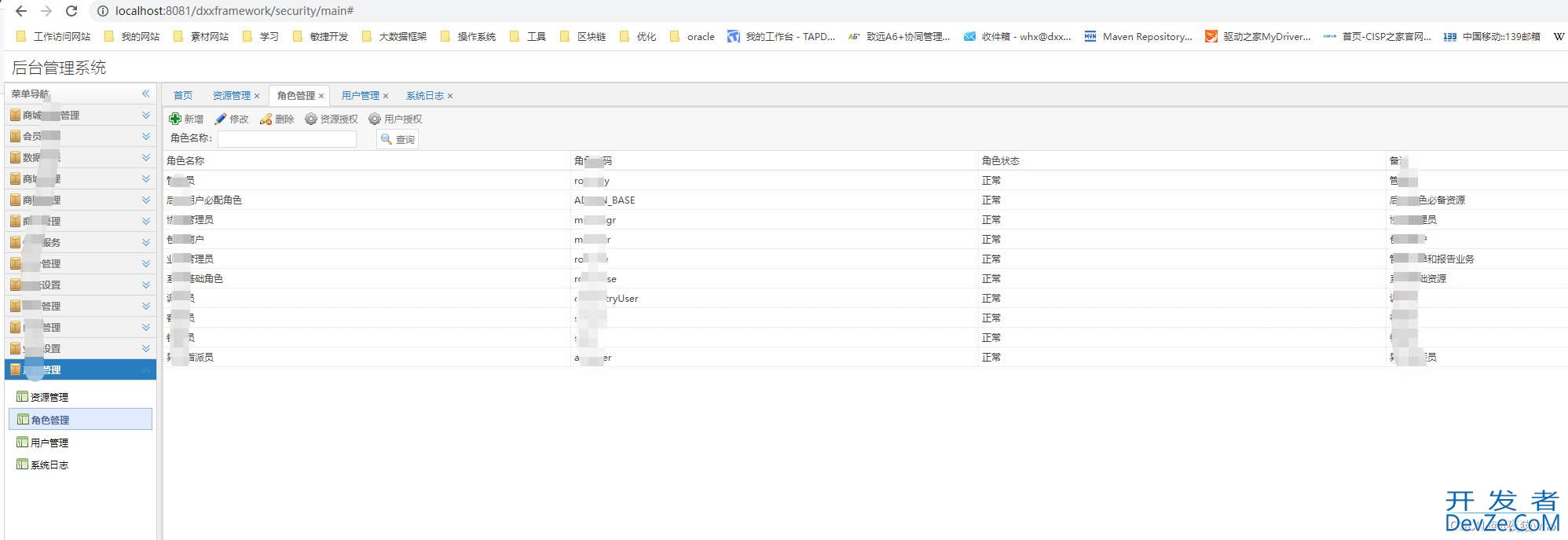Open 首页-CISP之家官网 bookmark
Screen dimensions: 1568x540
tap(1377, 36)
